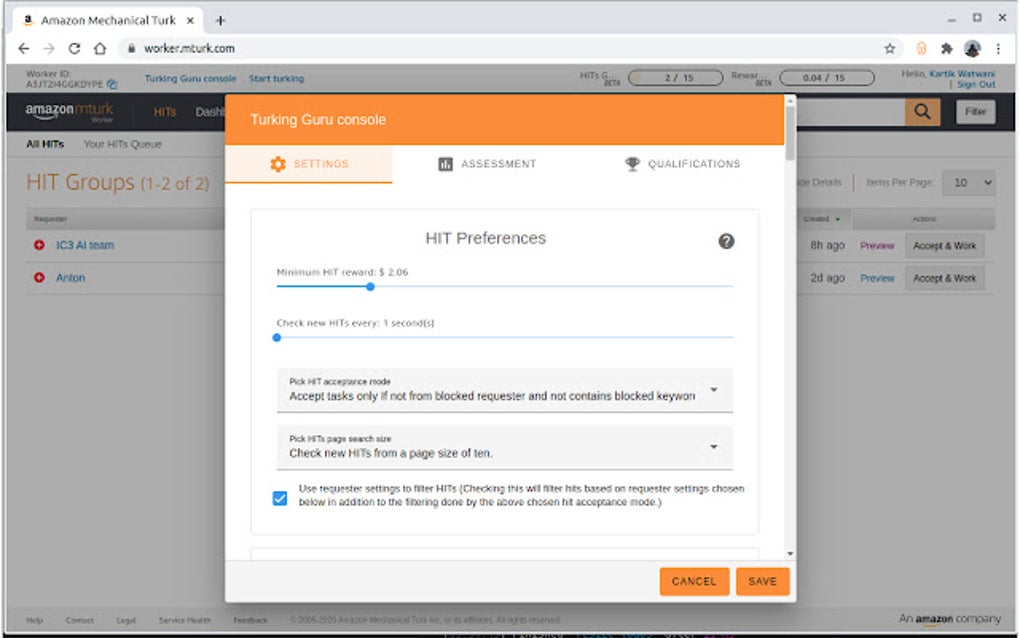Open the Items Per Page dropdown
This screenshot has width=1020, height=638.
pos(969,183)
